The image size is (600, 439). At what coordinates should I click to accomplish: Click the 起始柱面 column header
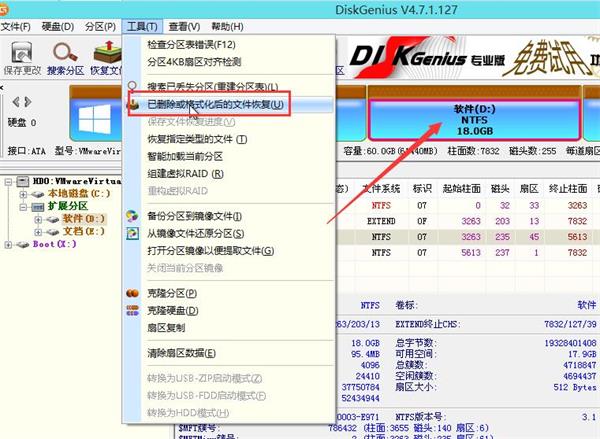point(461,188)
